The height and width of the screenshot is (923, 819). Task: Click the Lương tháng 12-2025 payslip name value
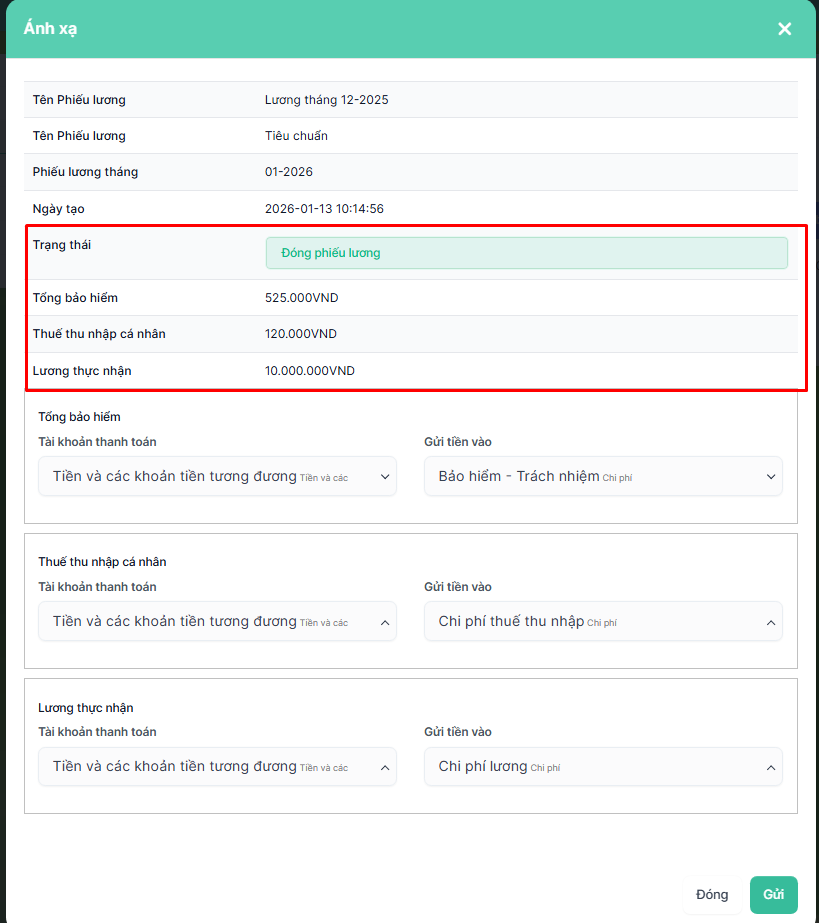(x=326, y=100)
